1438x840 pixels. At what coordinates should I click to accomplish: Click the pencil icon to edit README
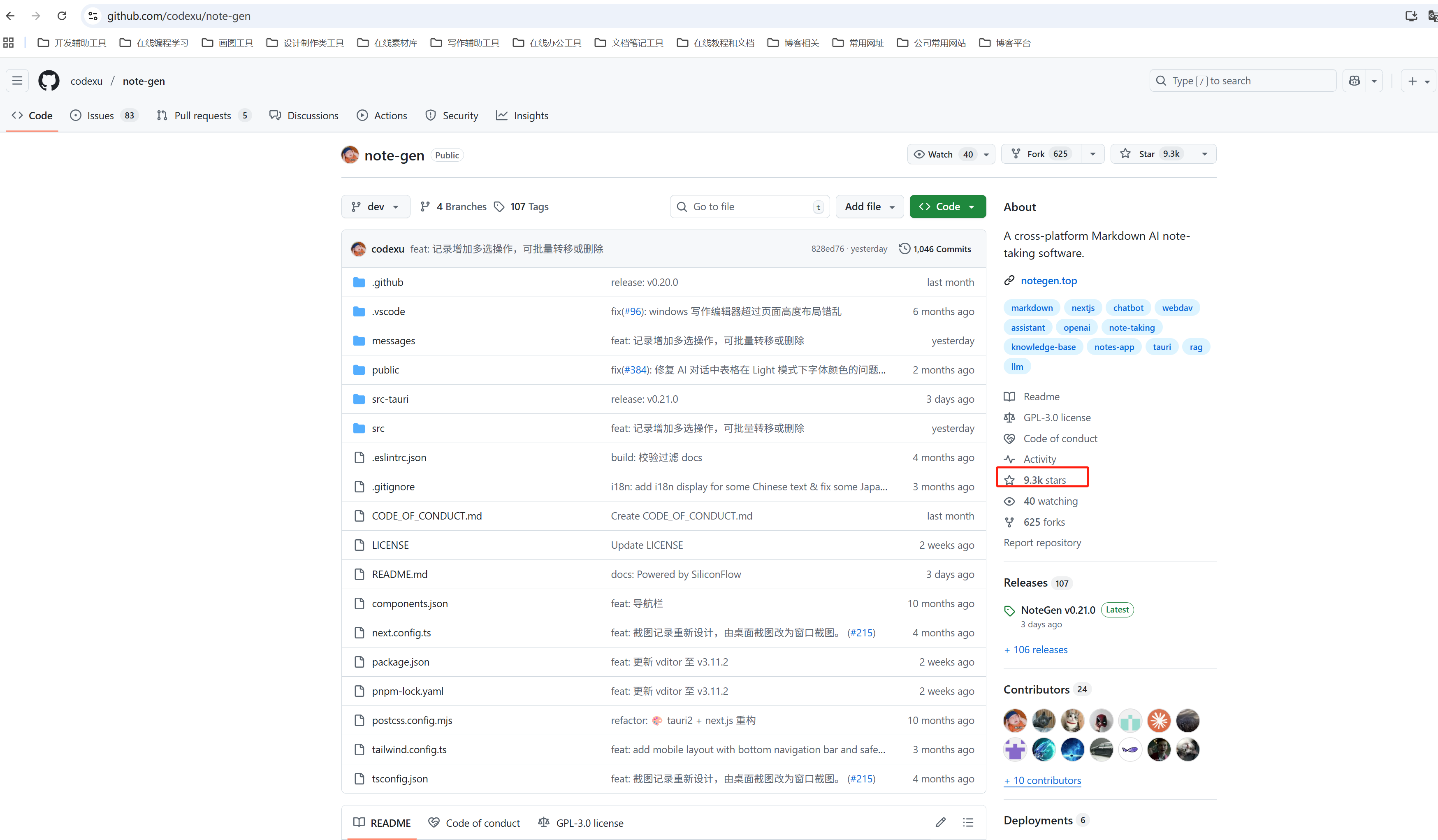point(940,822)
